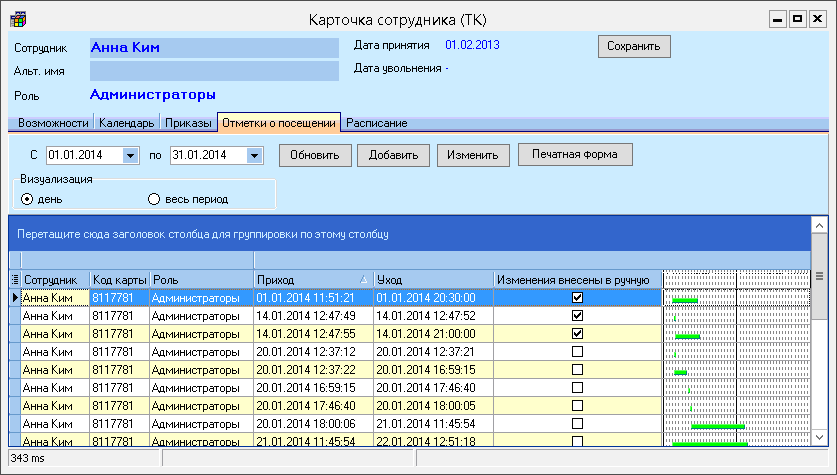Toggle manual changes checkbox for 14.01.2014 12:47:55 row
Screen dimensions: 837x475
point(577,334)
